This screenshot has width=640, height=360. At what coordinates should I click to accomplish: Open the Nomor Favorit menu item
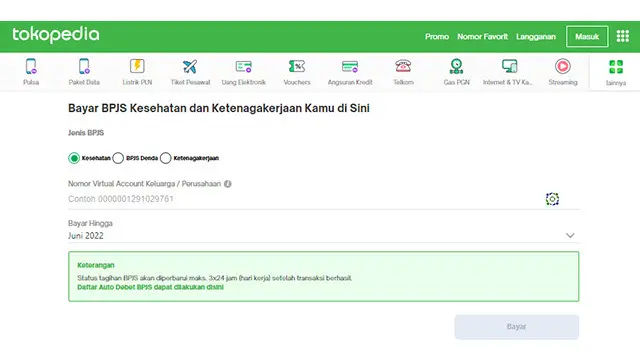click(482, 37)
